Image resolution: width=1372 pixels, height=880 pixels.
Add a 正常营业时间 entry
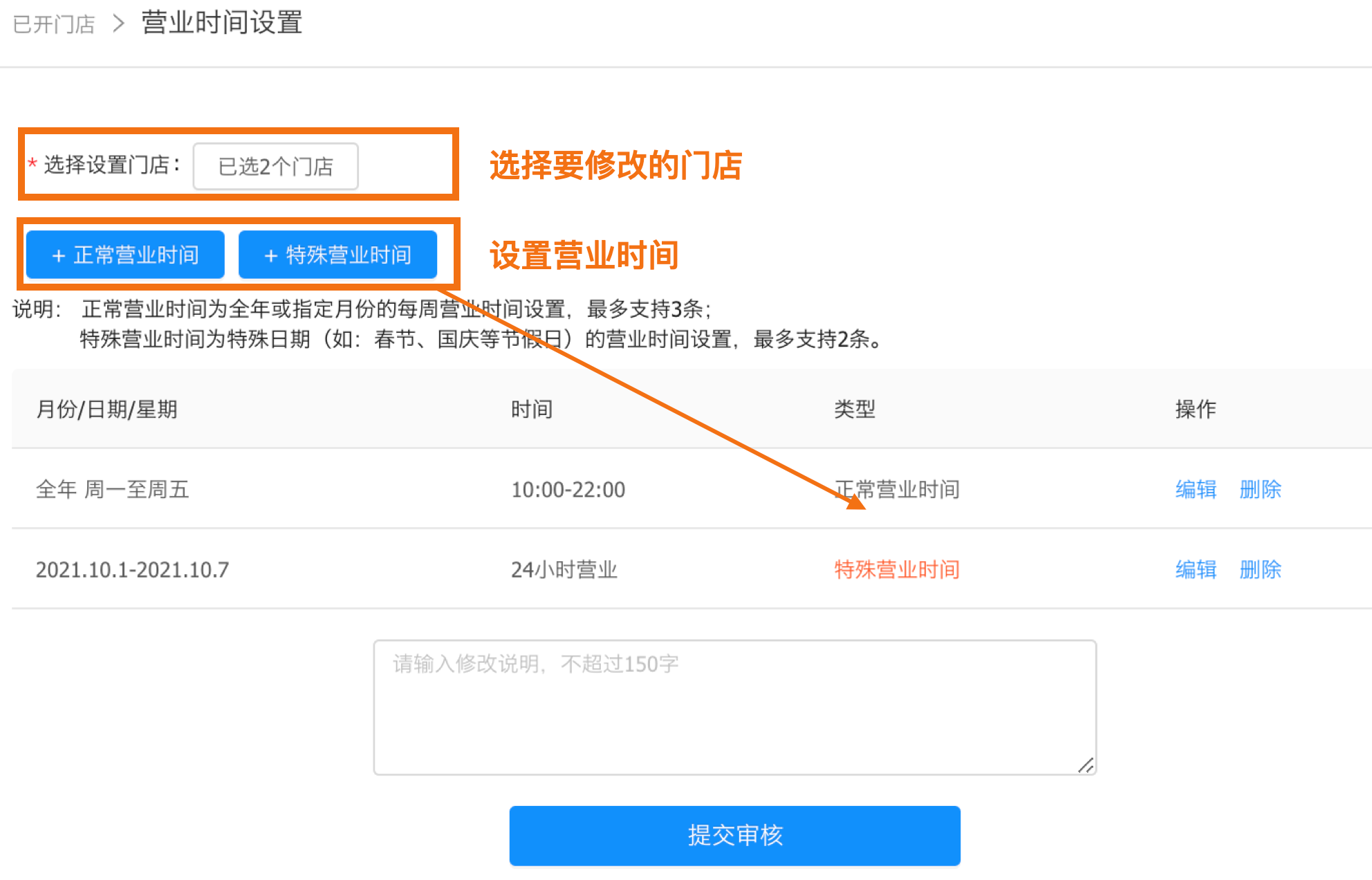[x=125, y=255]
